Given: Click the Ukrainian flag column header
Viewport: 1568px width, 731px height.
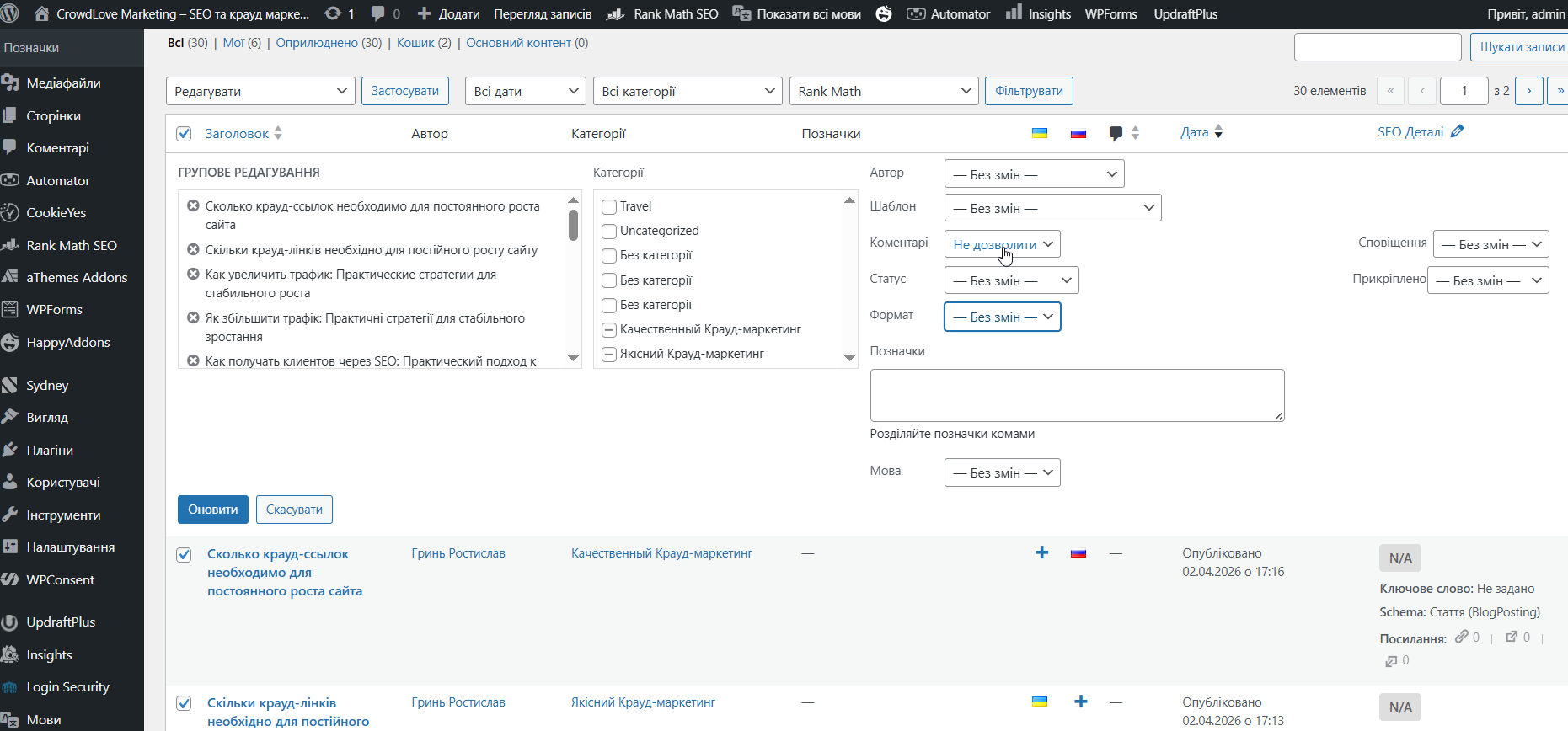Looking at the screenshot, I should tap(1040, 133).
